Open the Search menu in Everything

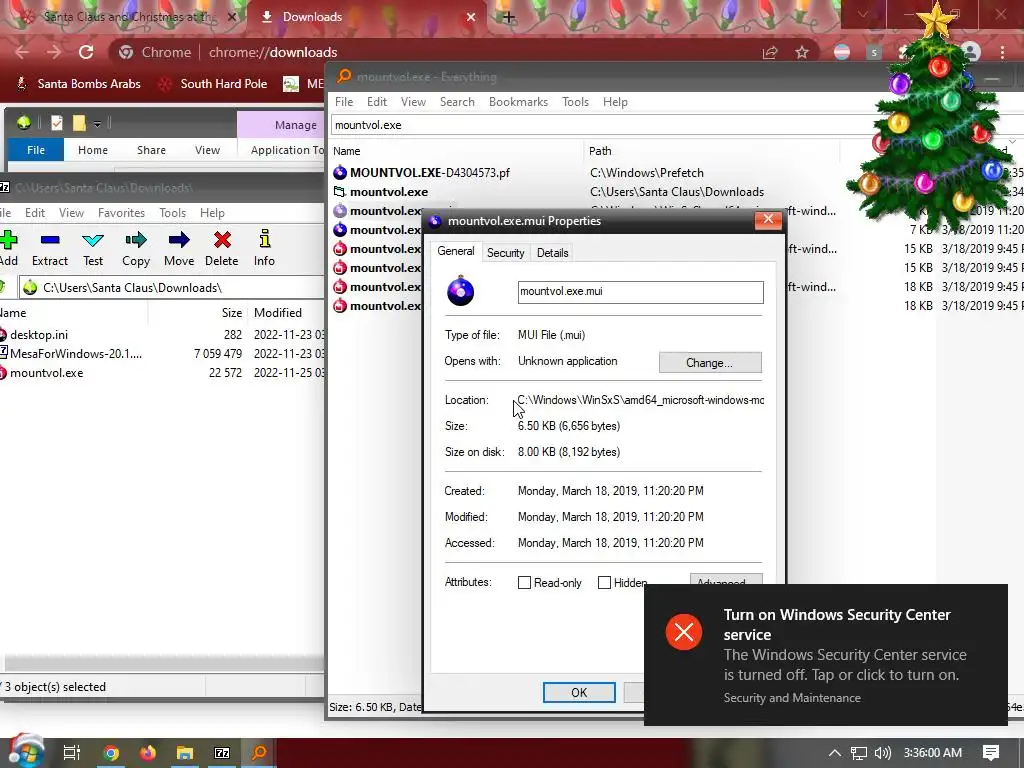click(457, 102)
